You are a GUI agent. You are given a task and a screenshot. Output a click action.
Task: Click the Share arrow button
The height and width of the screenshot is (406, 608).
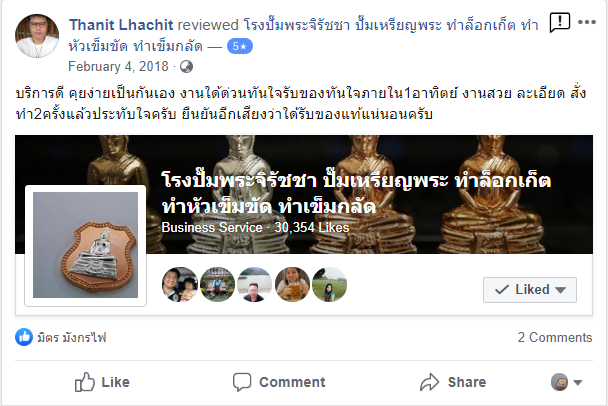[453, 382]
